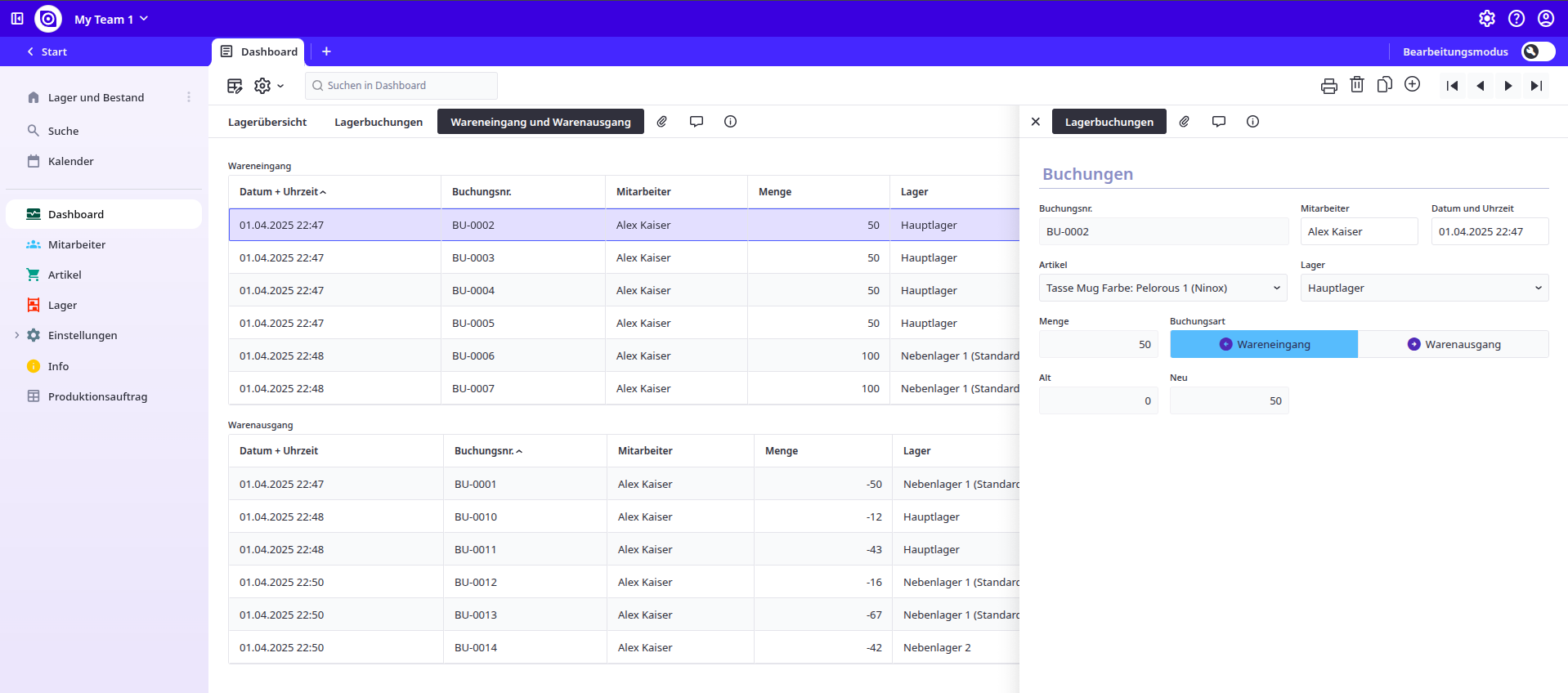Add a new record with plus circle icon
The width and height of the screenshot is (1568, 693).
click(1412, 85)
